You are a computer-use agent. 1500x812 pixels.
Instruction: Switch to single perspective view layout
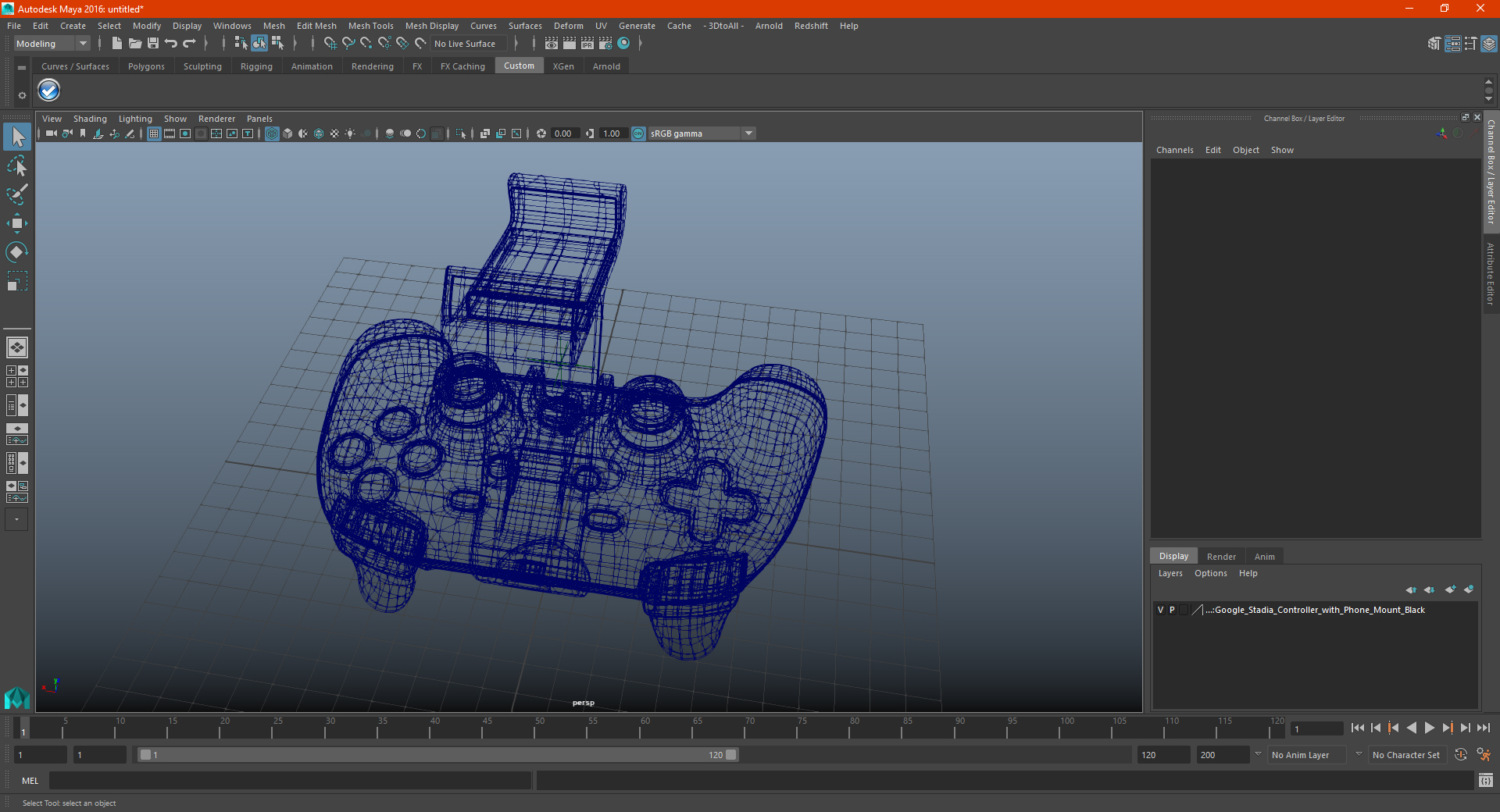17,347
